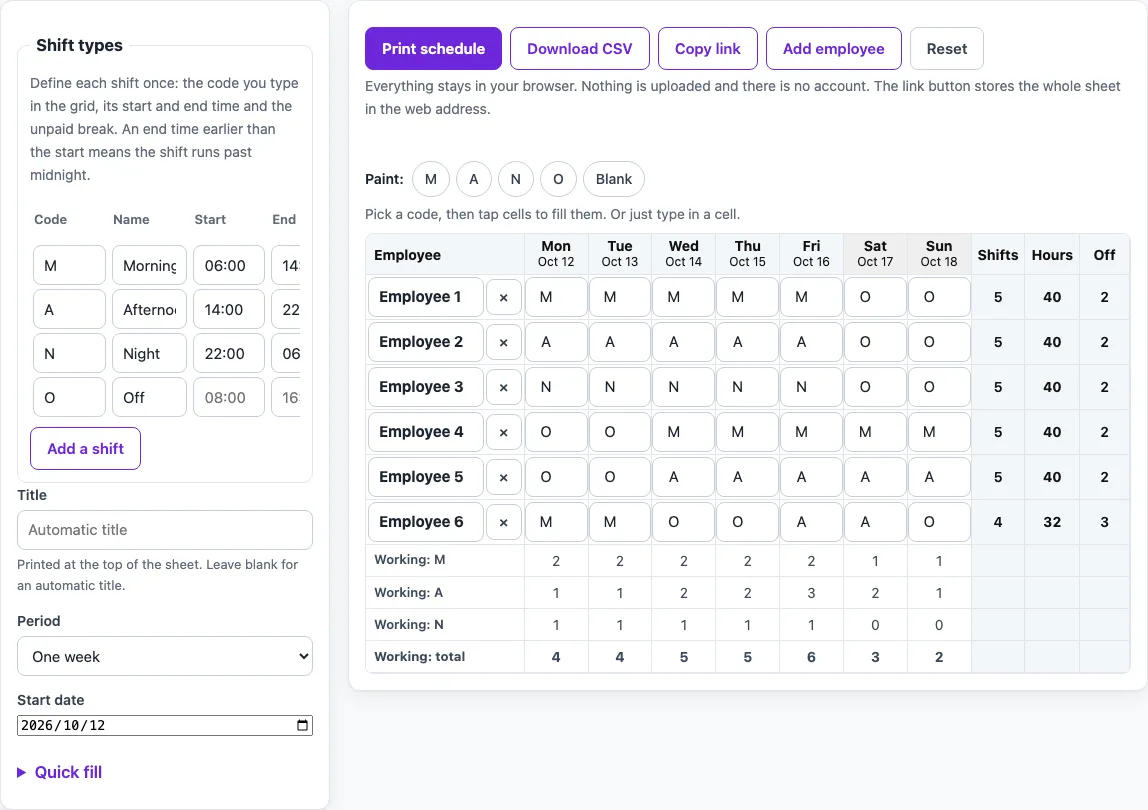The width and height of the screenshot is (1148, 810).
Task: Click Employee 1's Monday cell
Action: tap(556, 297)
